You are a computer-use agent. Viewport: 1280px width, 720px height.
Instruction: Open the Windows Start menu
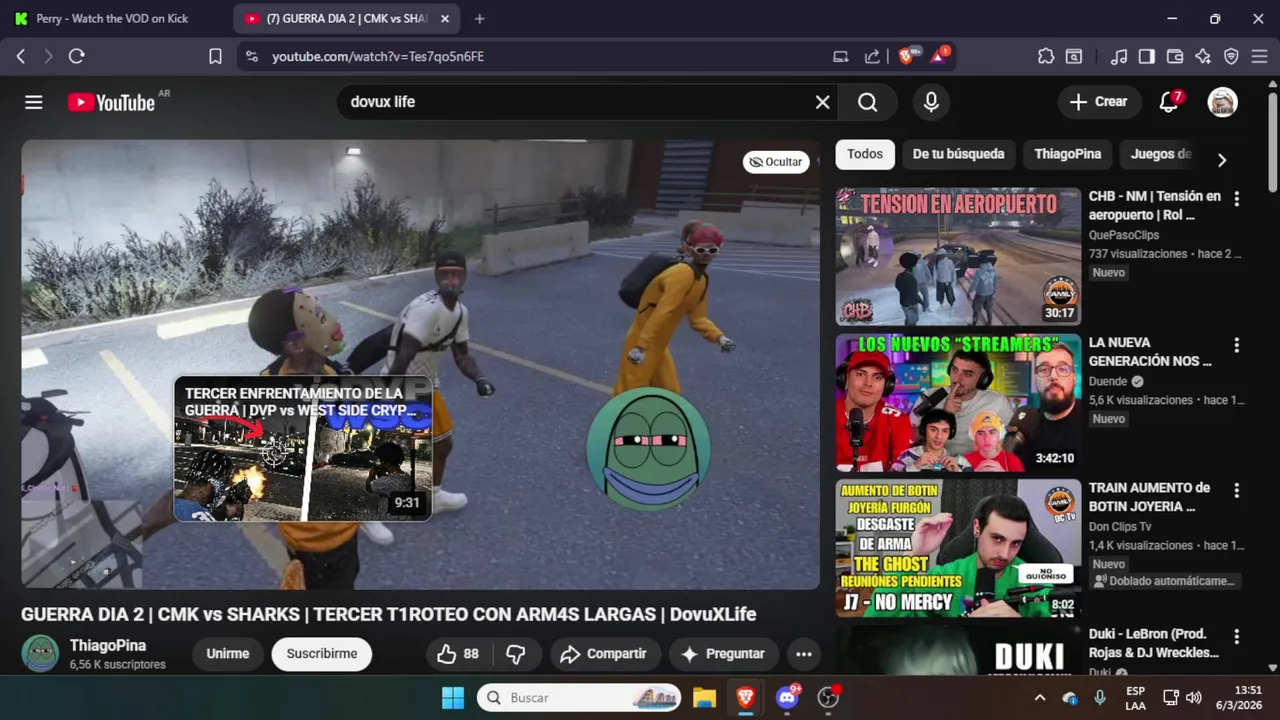click(453, 697)
